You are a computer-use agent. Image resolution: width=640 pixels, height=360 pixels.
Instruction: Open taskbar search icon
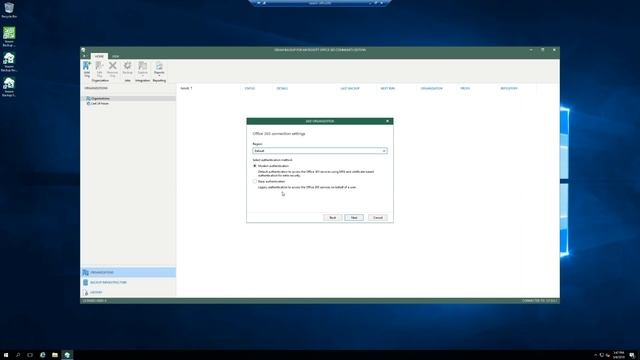(x=18, y=355)
